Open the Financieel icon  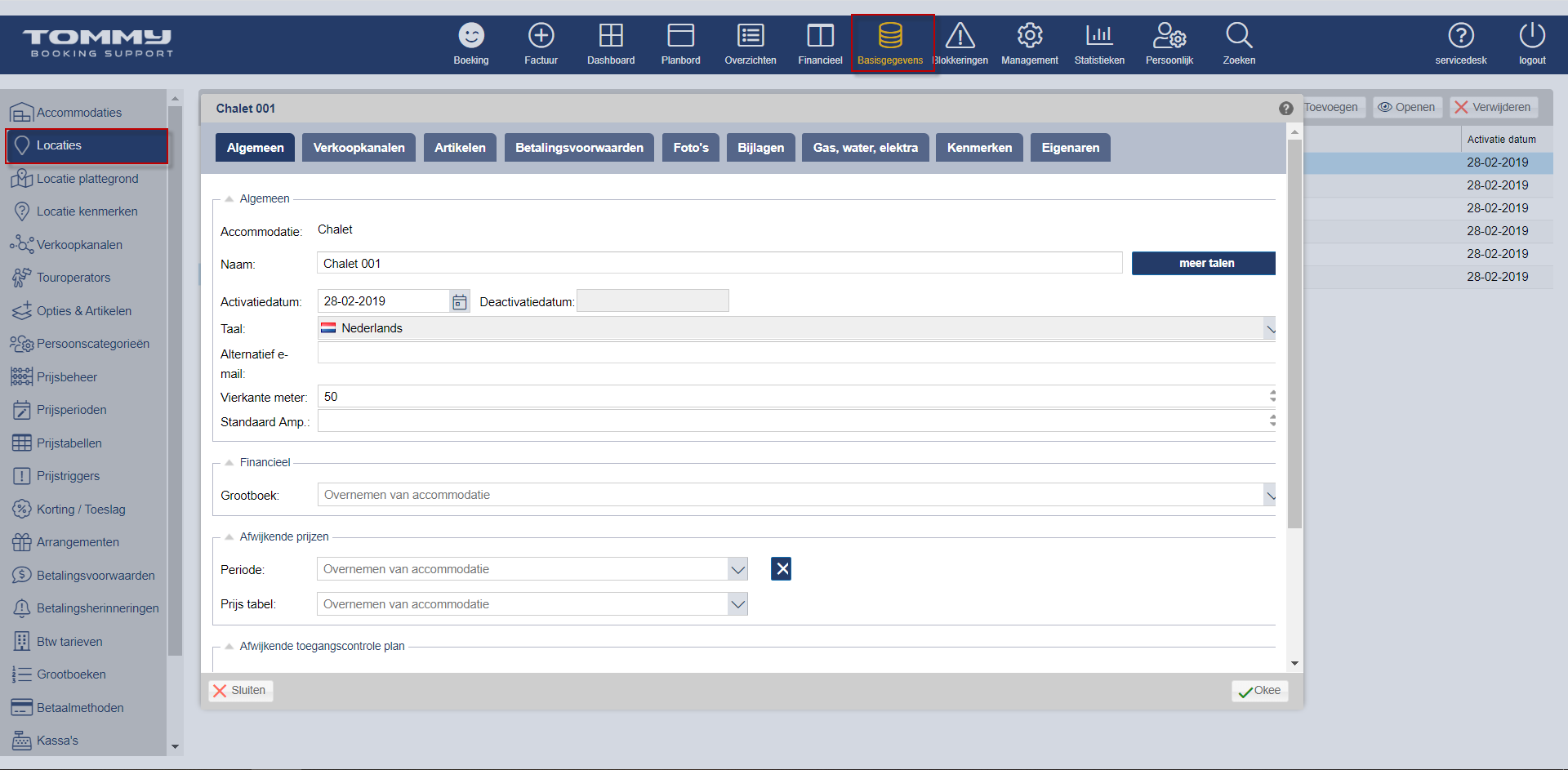[820, 36]
